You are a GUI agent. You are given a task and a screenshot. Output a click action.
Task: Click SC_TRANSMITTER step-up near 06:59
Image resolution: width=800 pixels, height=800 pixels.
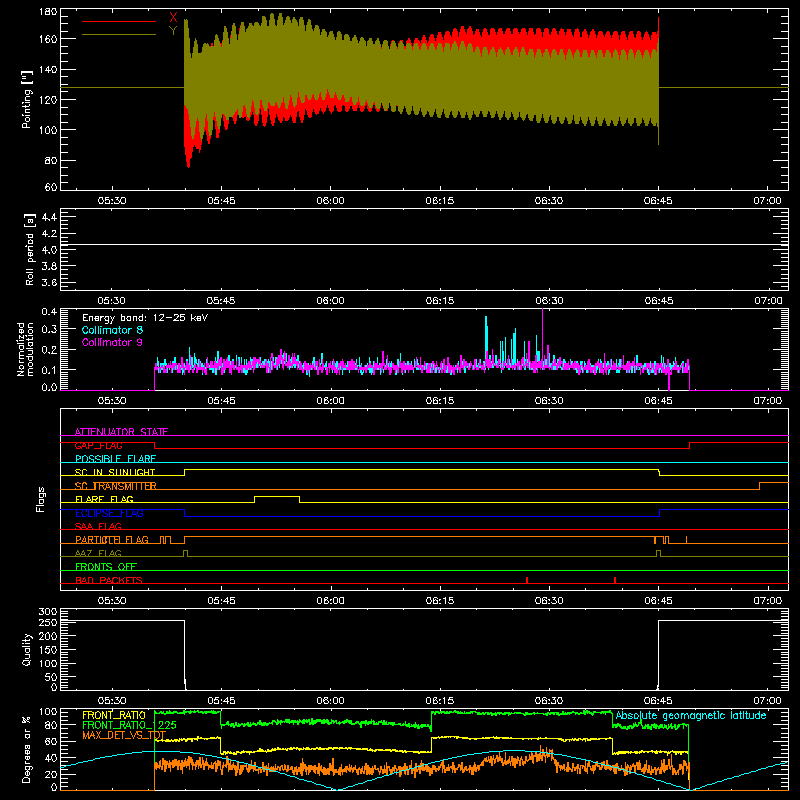(759, 486)
